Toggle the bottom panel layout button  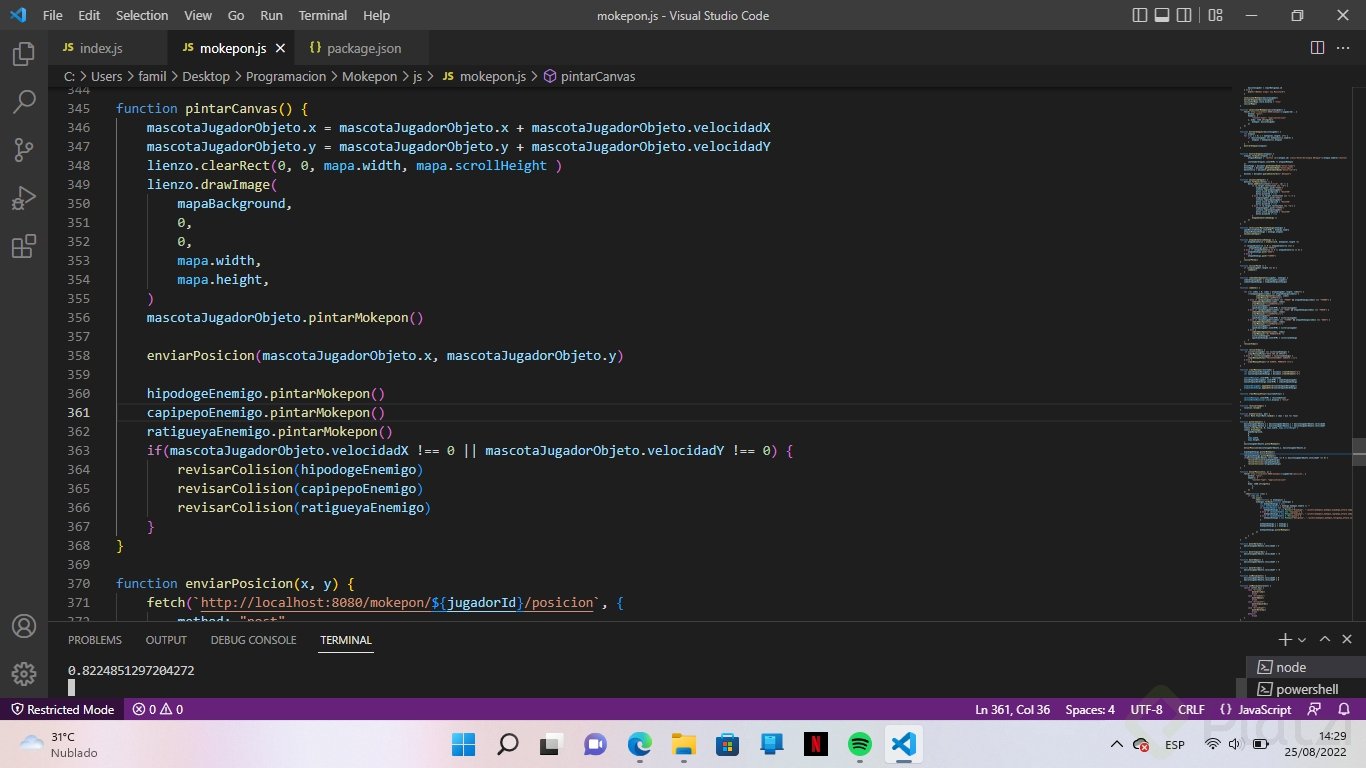(x=1163, y=16)
